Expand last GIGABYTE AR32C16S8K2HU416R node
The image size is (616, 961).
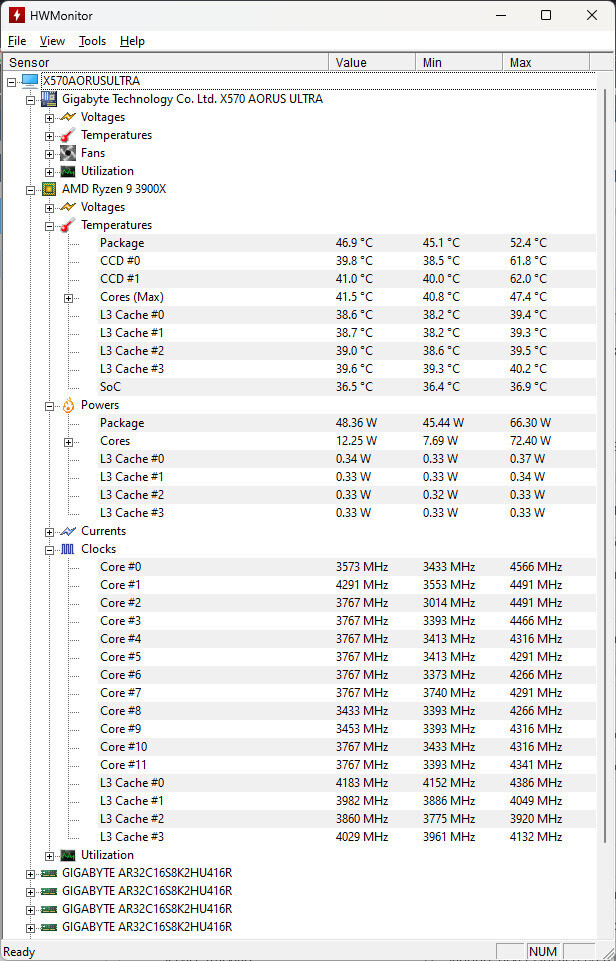click(x=31, y=928)
